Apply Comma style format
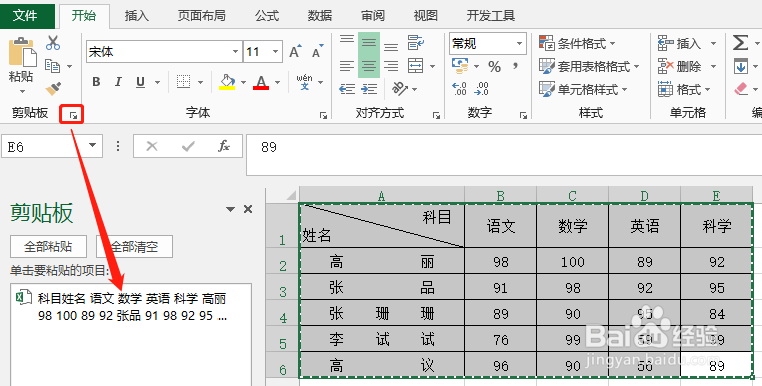 pos(515,66)
